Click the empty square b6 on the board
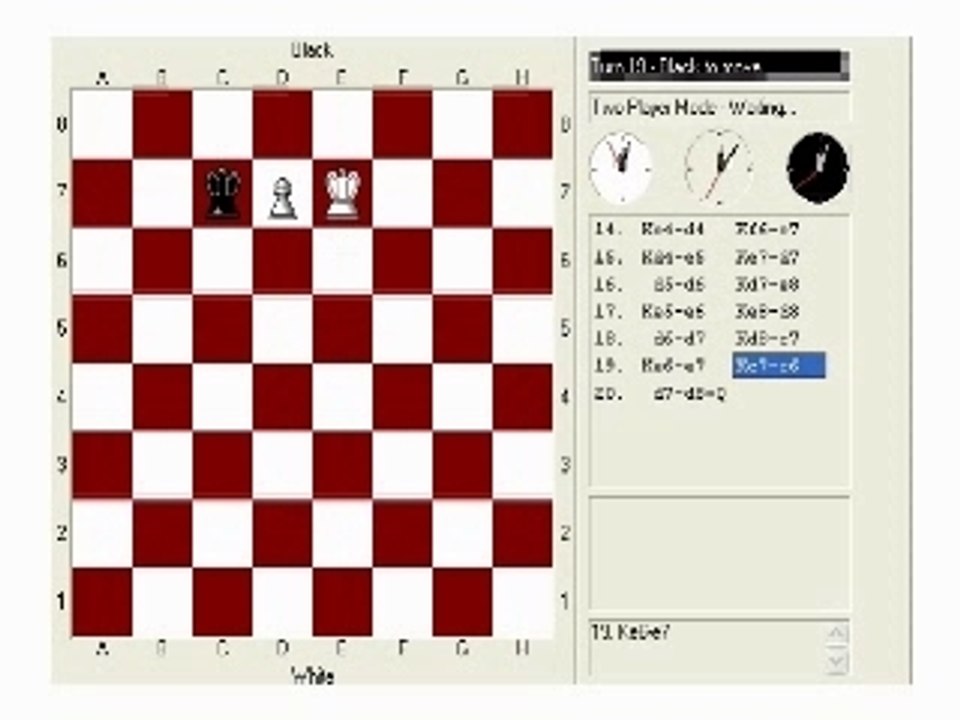The height and width of the screenshot is (720, 960). [x=162, y=261]
